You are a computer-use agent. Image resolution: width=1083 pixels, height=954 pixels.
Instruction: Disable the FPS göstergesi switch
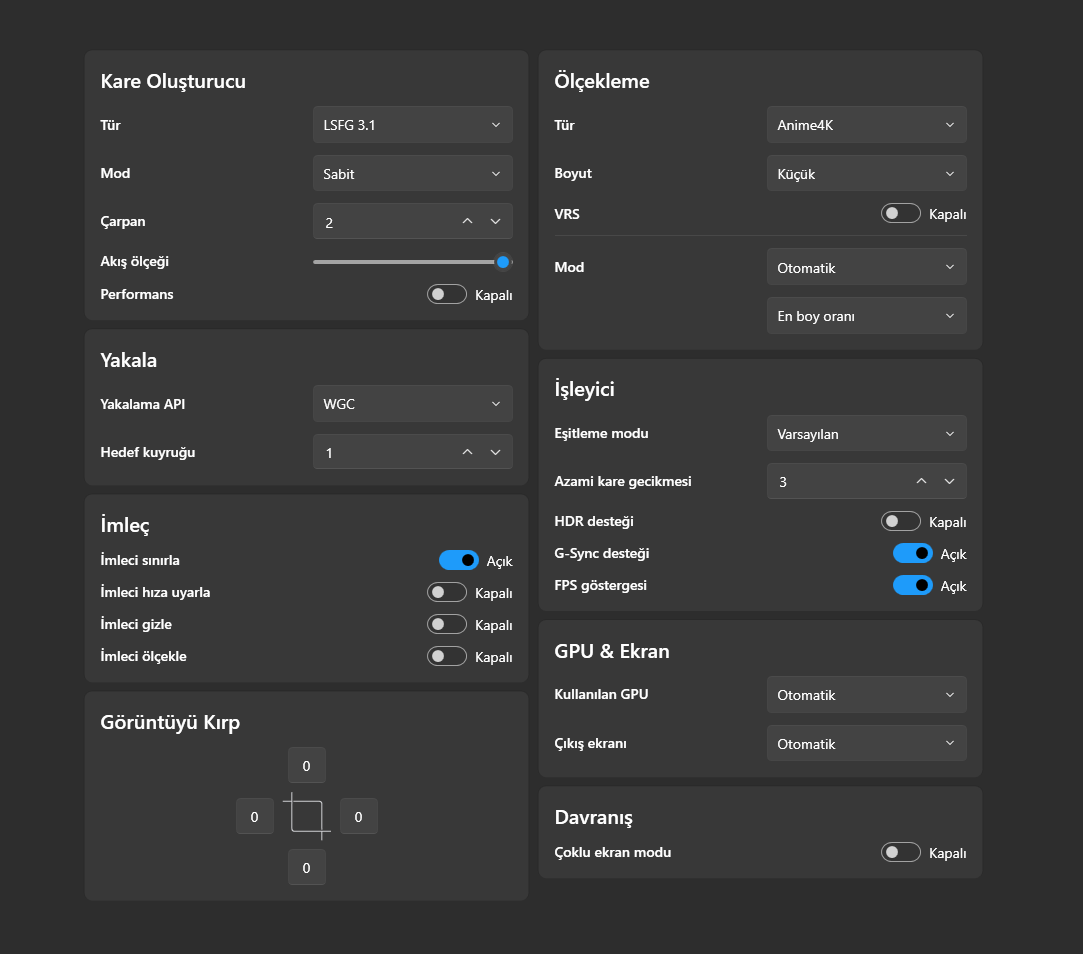pyautogui.click(x=913, y=585)
